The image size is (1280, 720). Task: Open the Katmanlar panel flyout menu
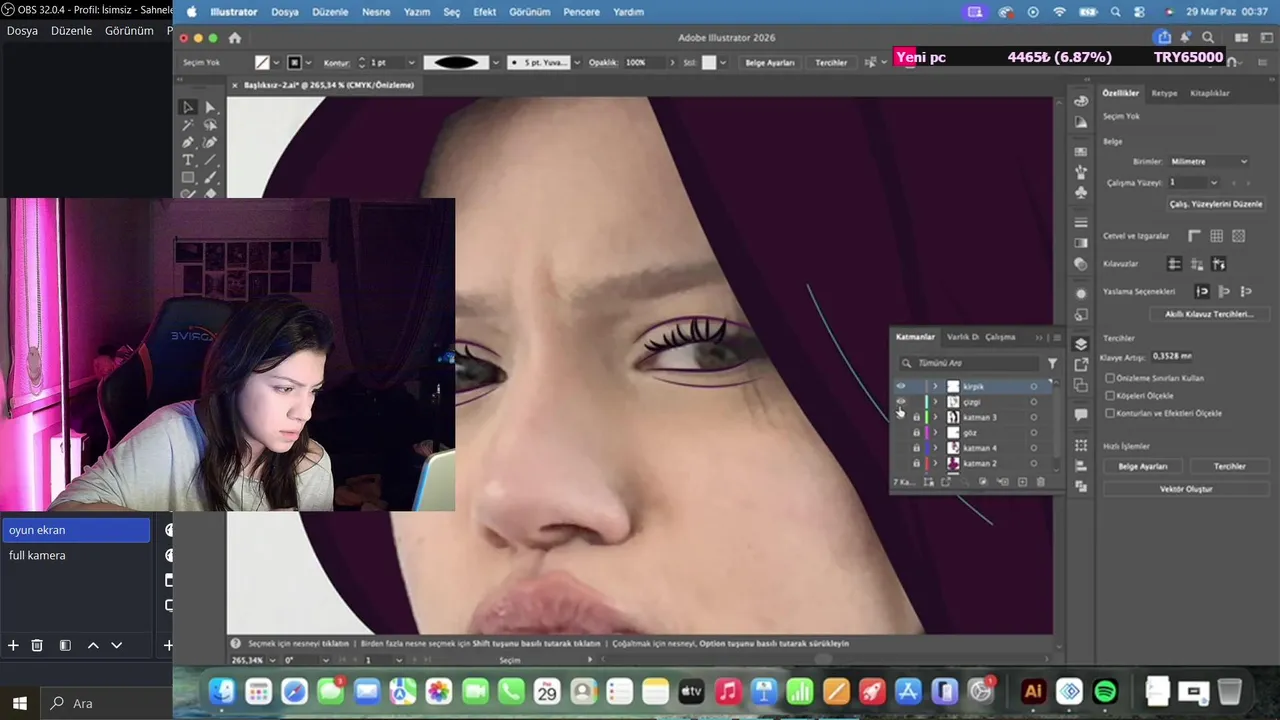tap(1057, 337)
